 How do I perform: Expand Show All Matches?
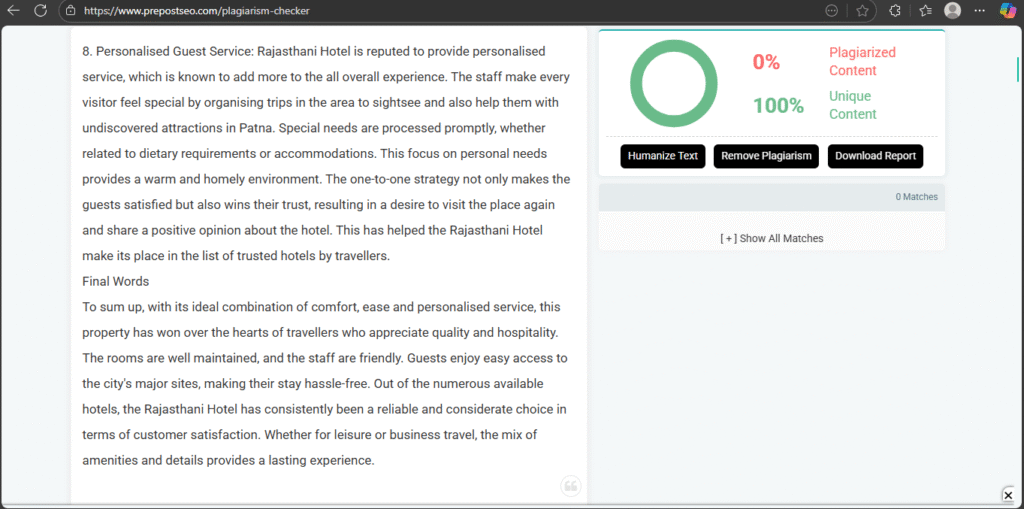click(772, 238)
